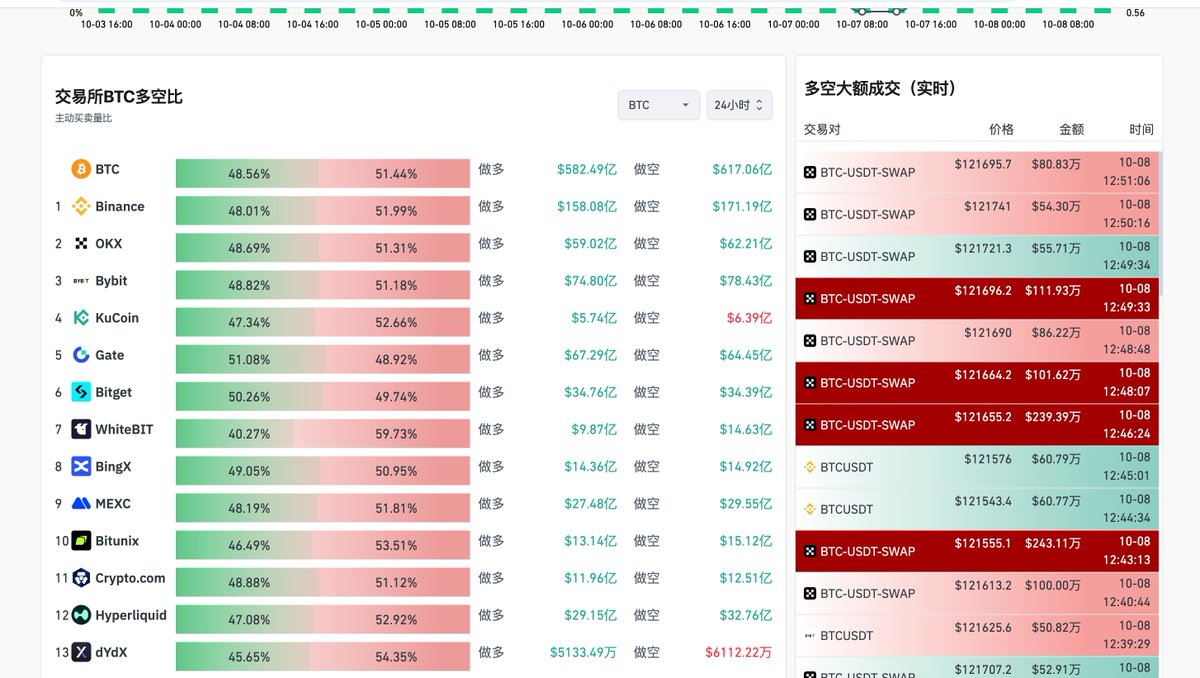Click the Hyperliquid exchange logo
The height and width of the screenshot is (678, 1200).
(x=81, y=615)
